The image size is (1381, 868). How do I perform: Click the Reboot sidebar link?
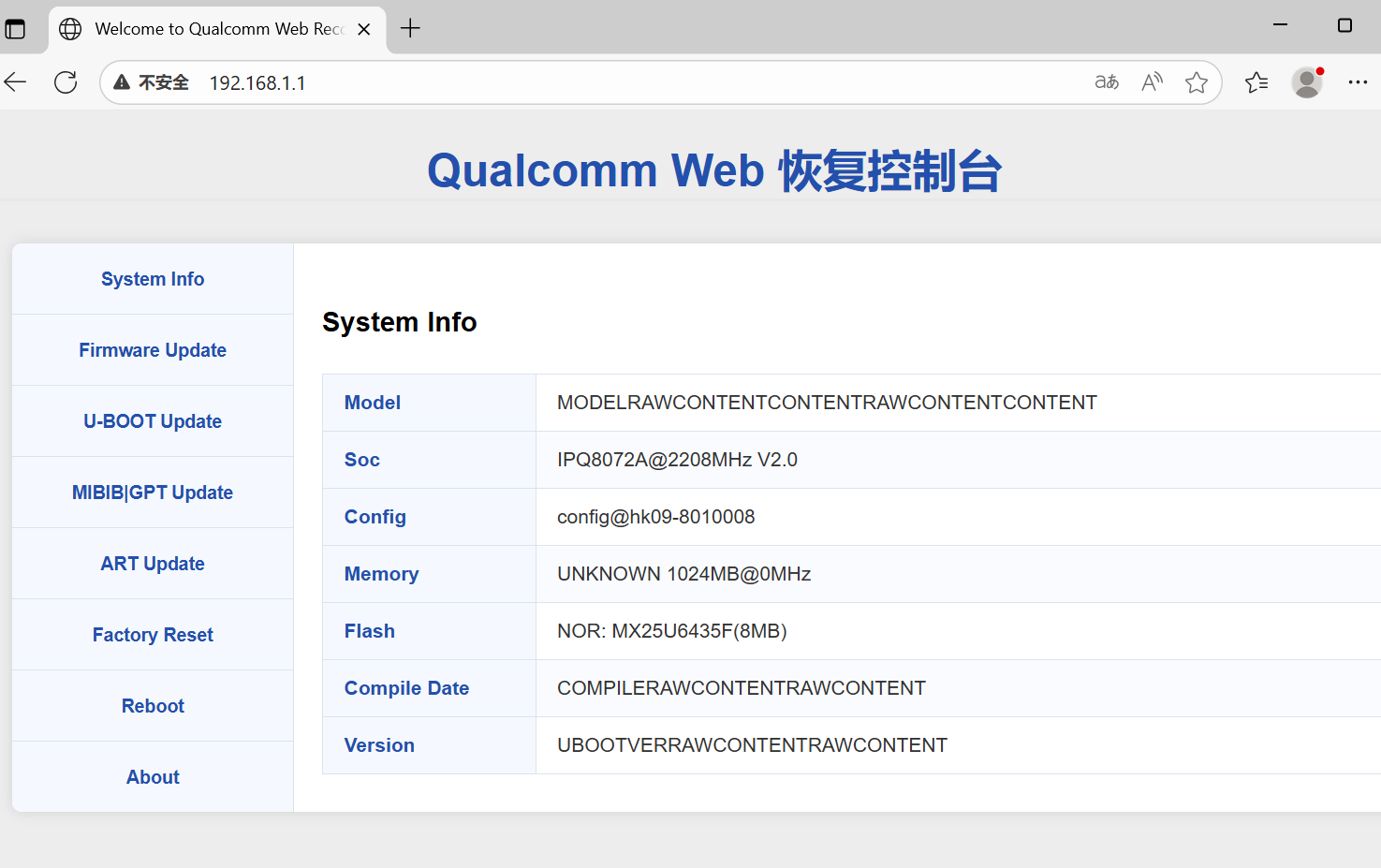pyautogui.click(x=153, y=706)
